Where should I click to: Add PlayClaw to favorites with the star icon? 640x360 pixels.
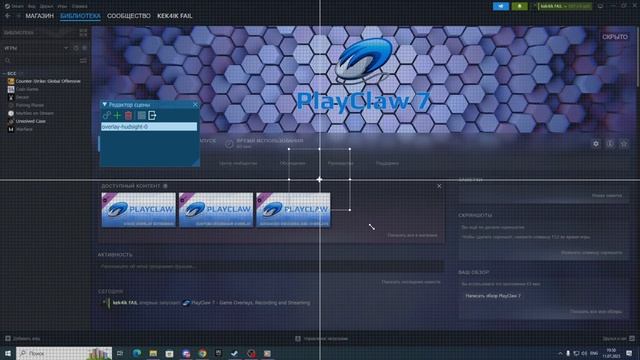[624, 144]
